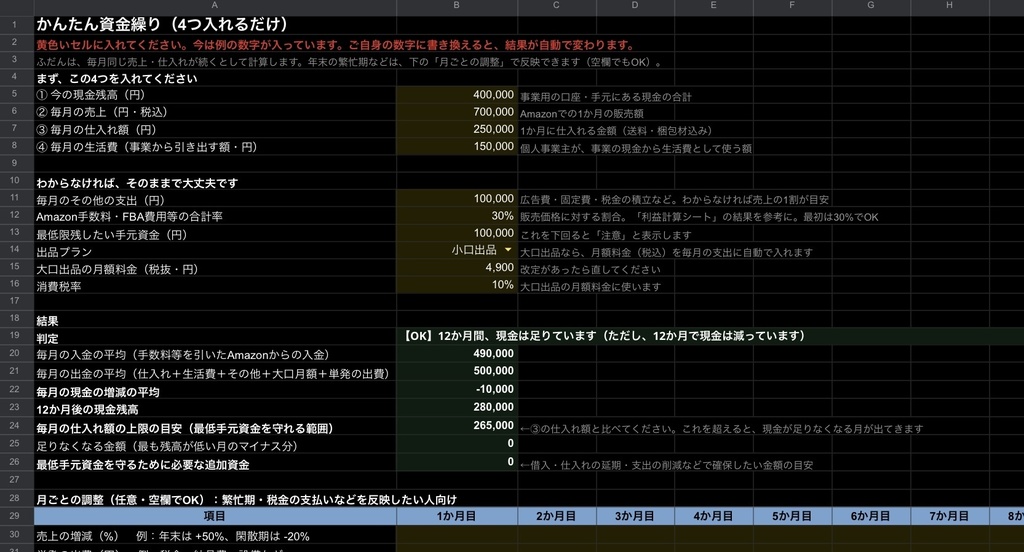1024x552 pixels.
Task: Click the Amazon手数料・FBA費用等の合計率 label
Action: (129, 216)
